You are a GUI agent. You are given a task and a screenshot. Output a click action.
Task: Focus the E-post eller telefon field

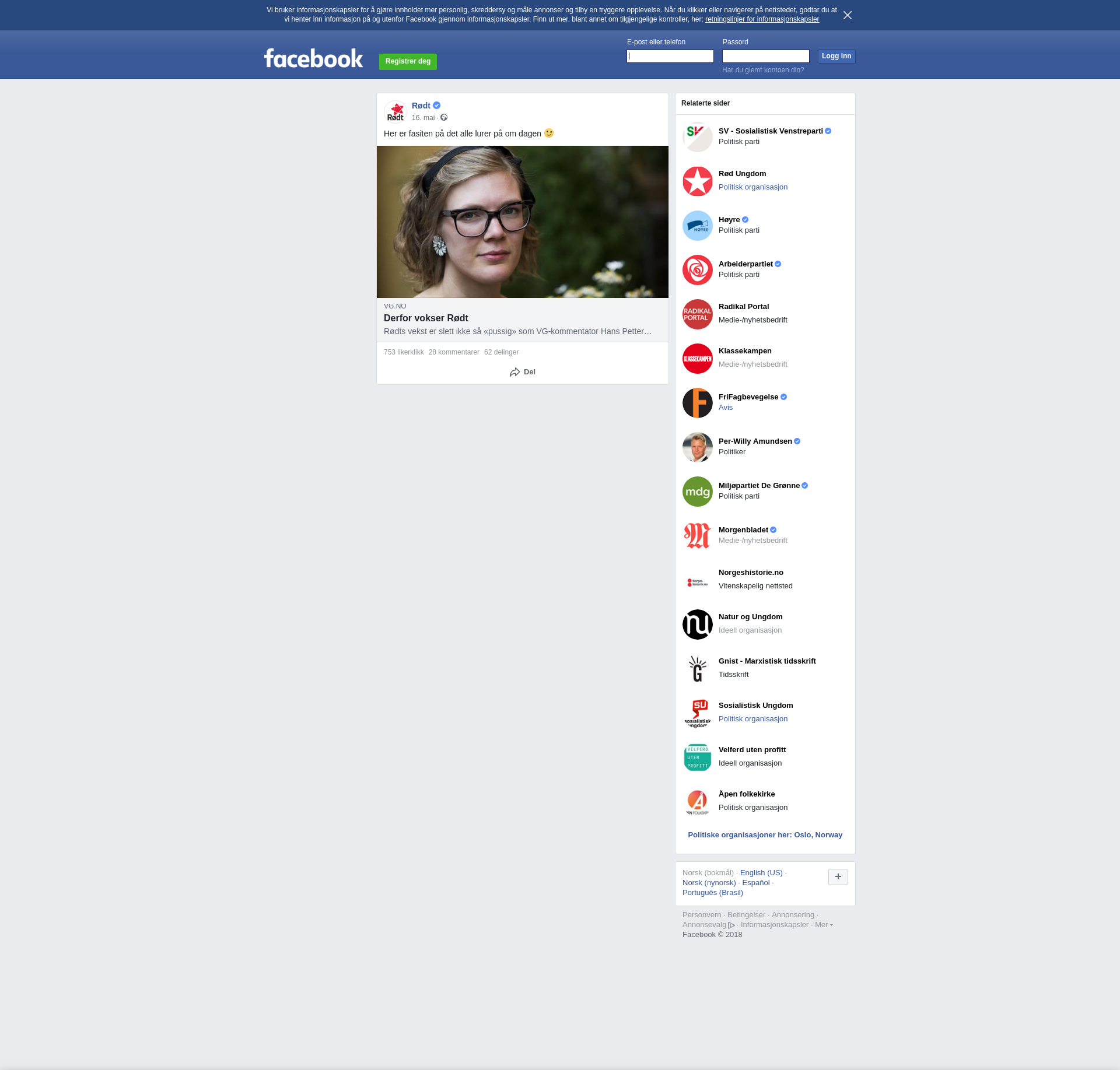pos(670,57)
